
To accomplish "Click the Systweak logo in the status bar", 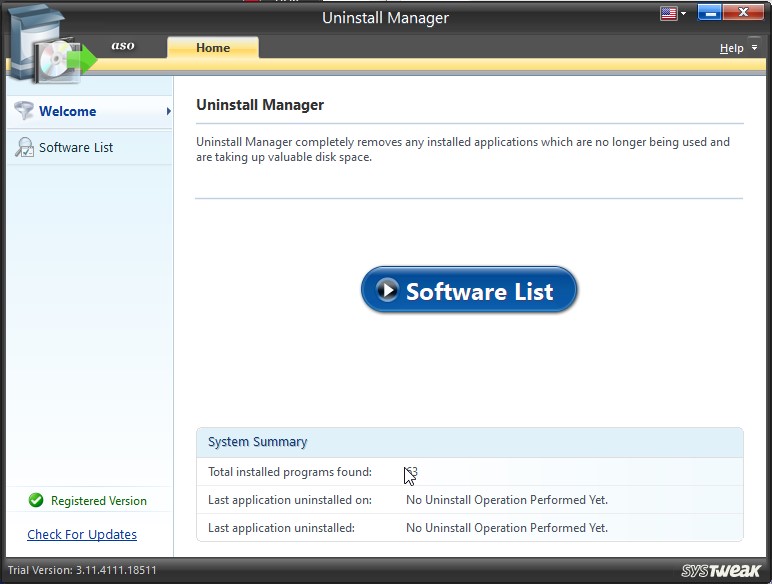I will point(721,570).
